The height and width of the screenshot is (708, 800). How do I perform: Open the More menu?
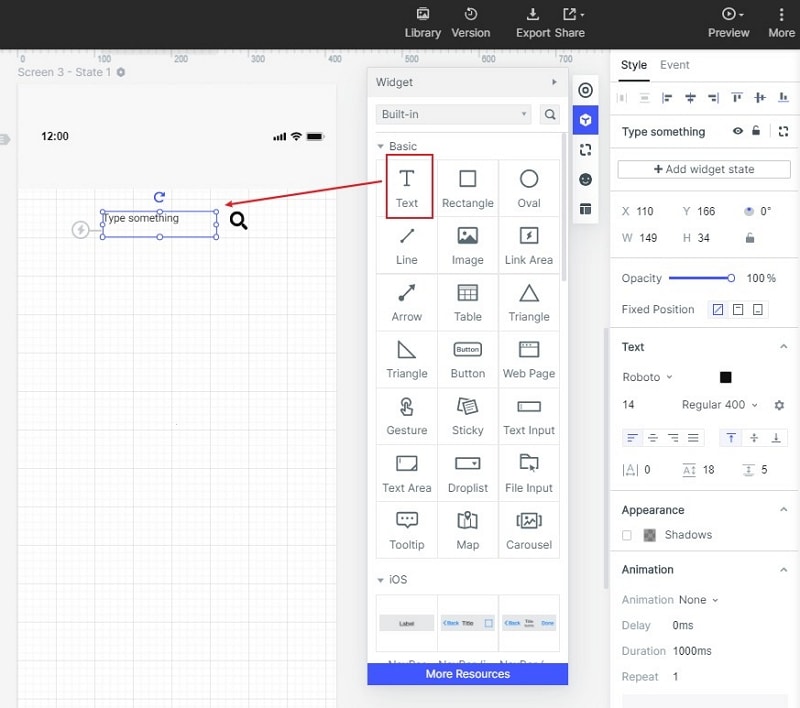(x=781, y=23)
